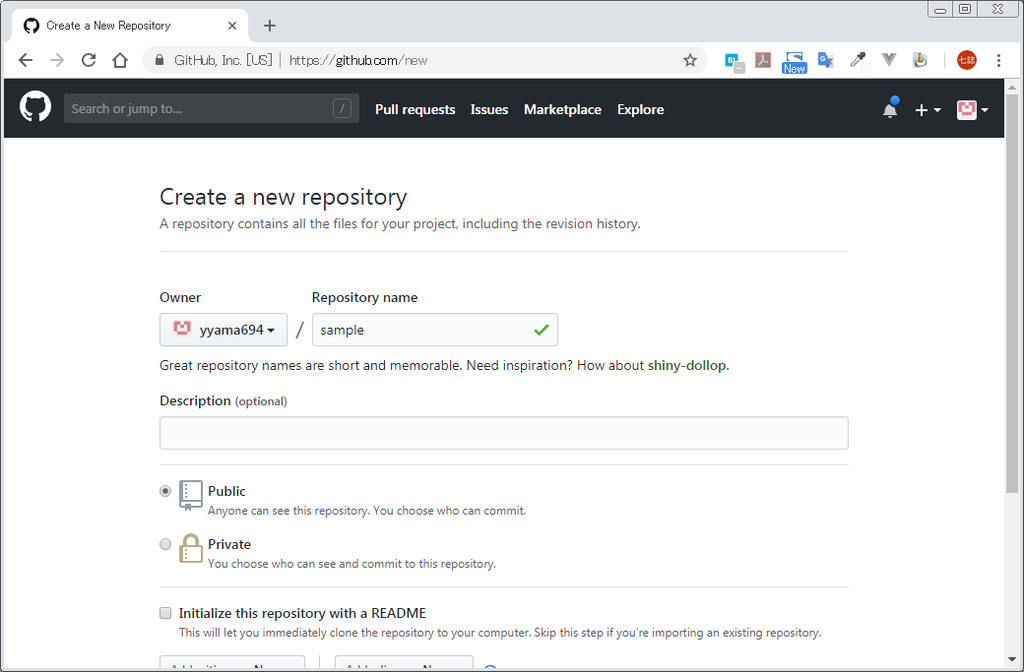Viewport: 1024px width, 672px height.
Task: Click the browser home button
Action: coord(120,60)
